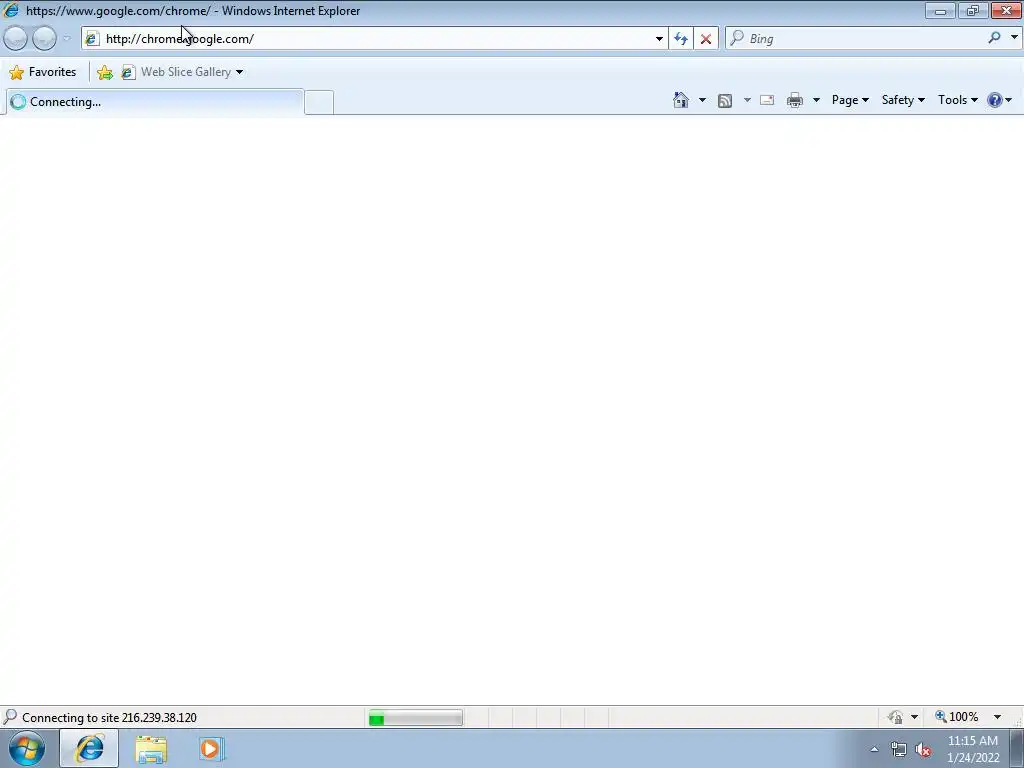
Task: Show hidden system tray icons
Action: pyautogui.click(x=874, y=749)
